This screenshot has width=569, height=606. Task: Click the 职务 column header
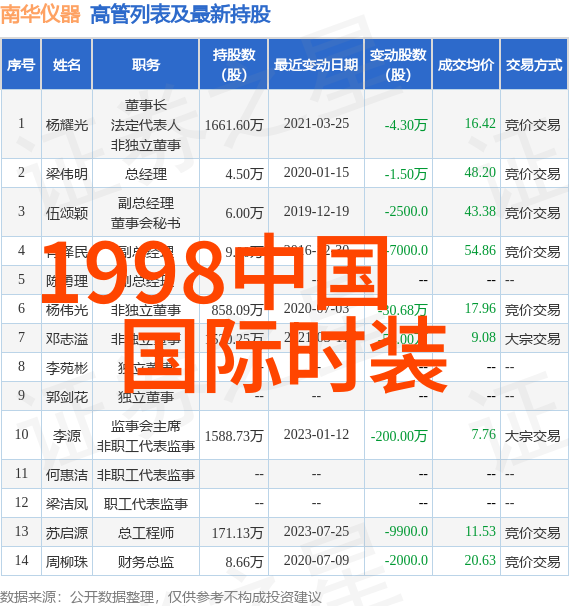[x=146, y=65]
